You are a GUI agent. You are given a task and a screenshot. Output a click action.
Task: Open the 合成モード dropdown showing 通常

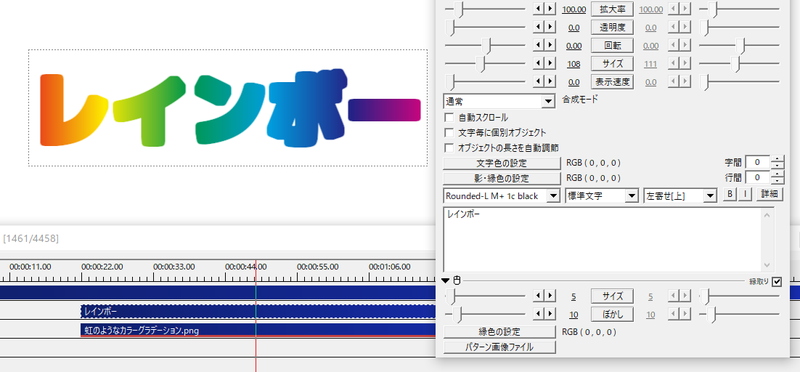(499, 101)
